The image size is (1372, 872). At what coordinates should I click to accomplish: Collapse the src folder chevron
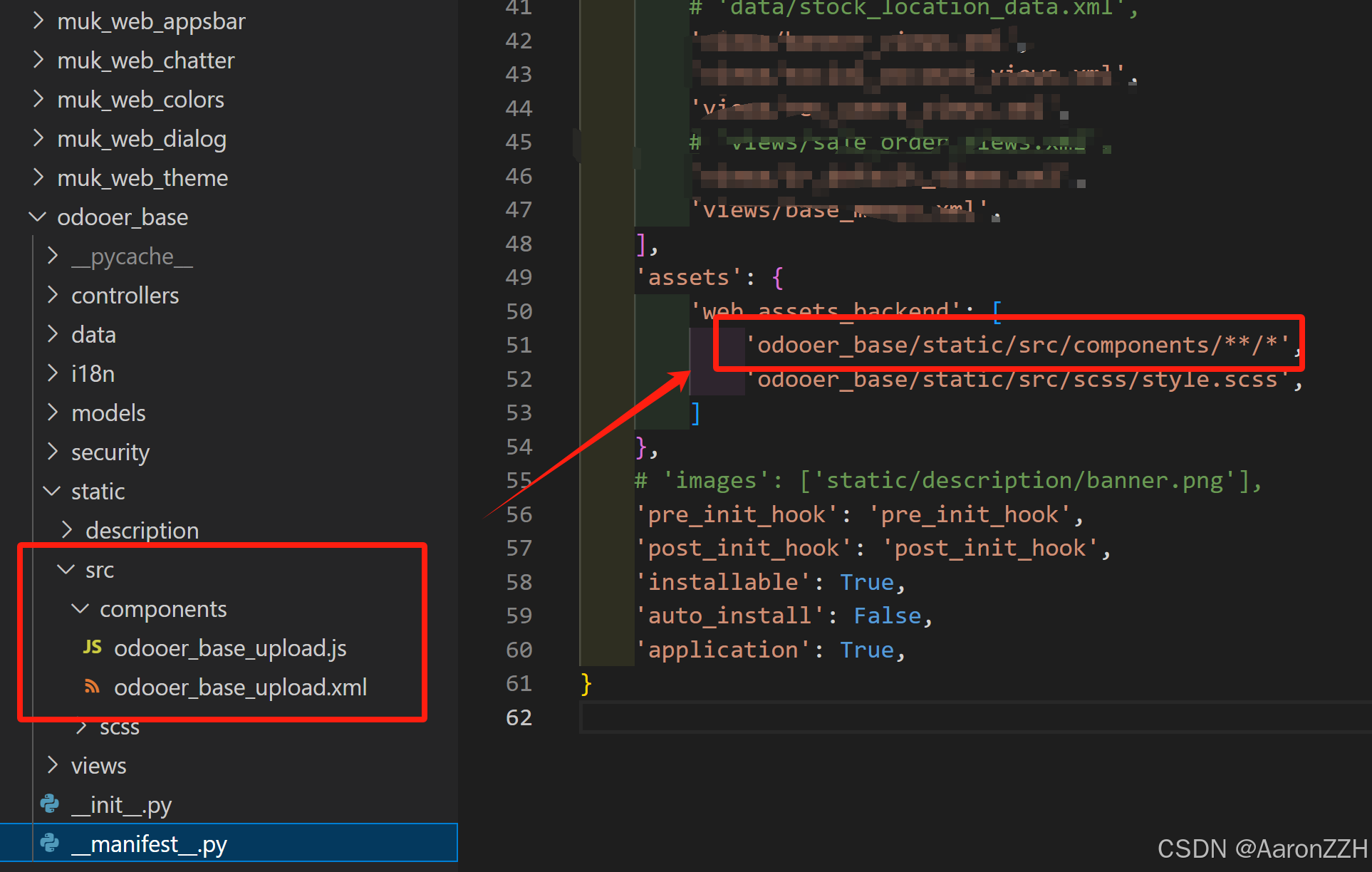coord(66,569)
